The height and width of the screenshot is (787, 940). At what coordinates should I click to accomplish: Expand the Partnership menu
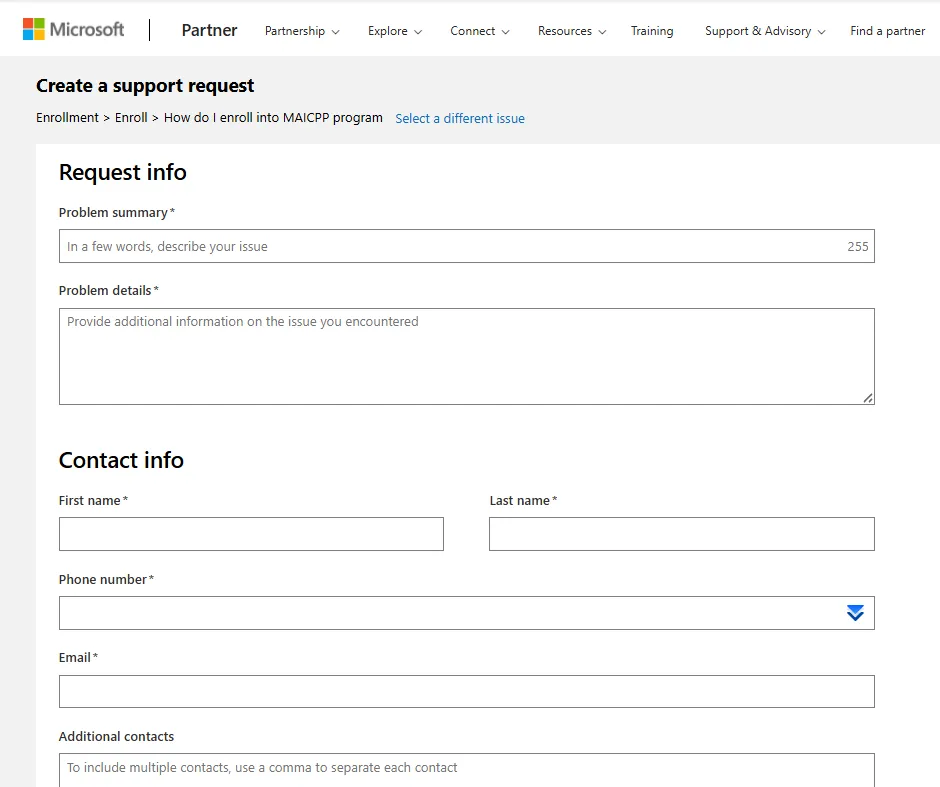[x=302, y=31]
